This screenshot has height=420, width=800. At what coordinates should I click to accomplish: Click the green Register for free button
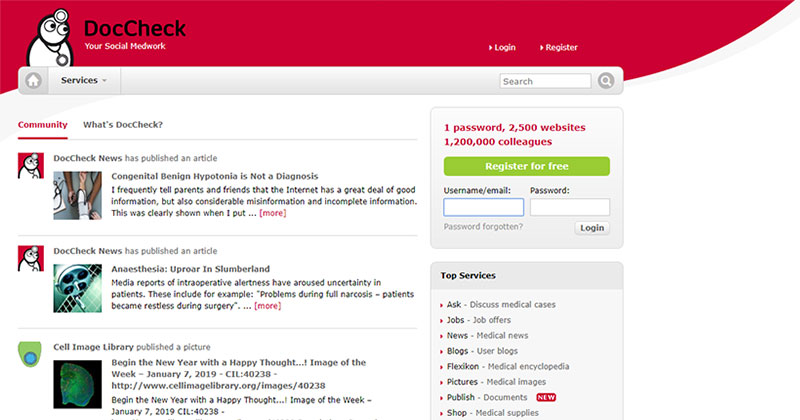click(527, 166)
